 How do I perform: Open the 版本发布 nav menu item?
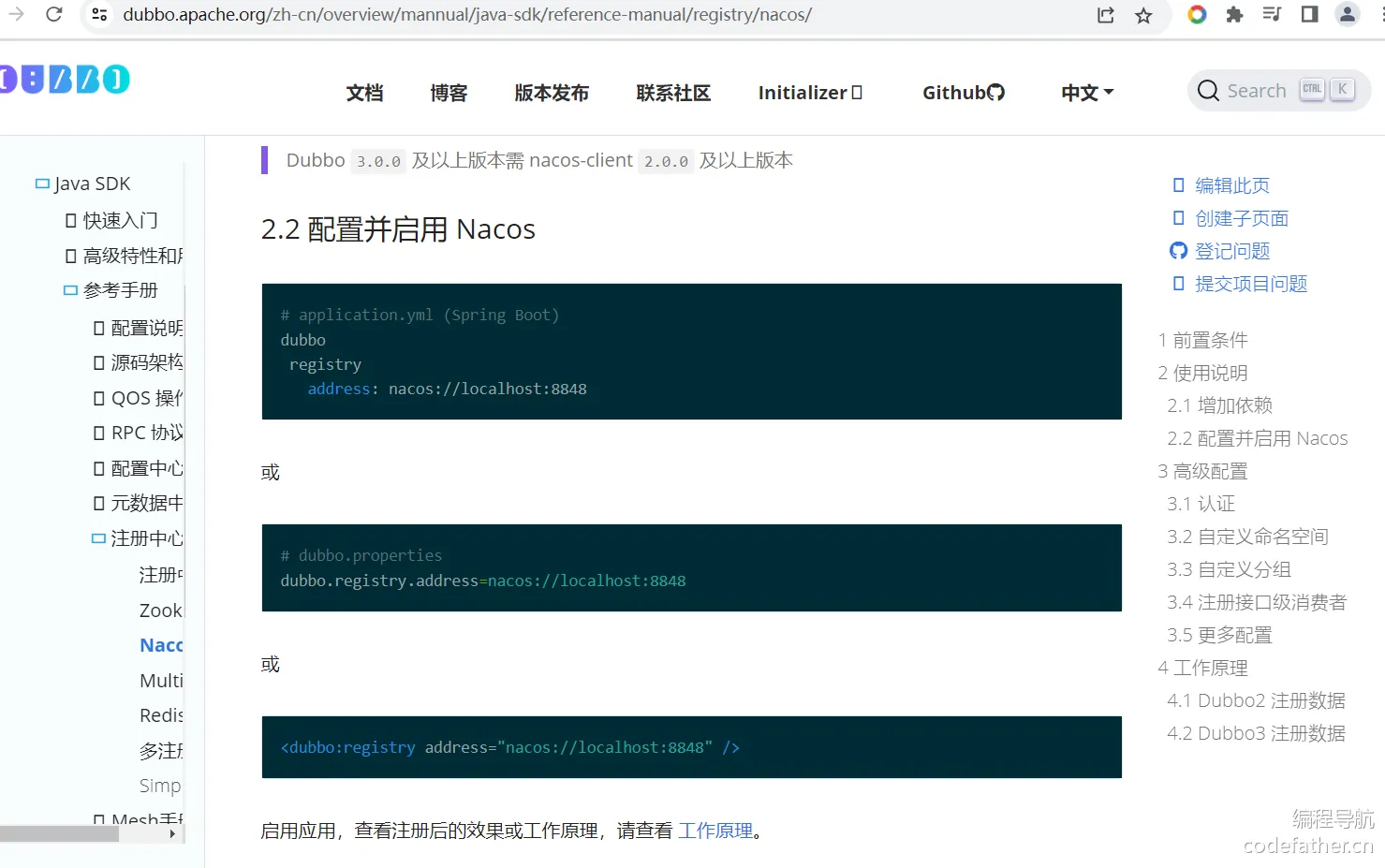click(x=553, y=93)
